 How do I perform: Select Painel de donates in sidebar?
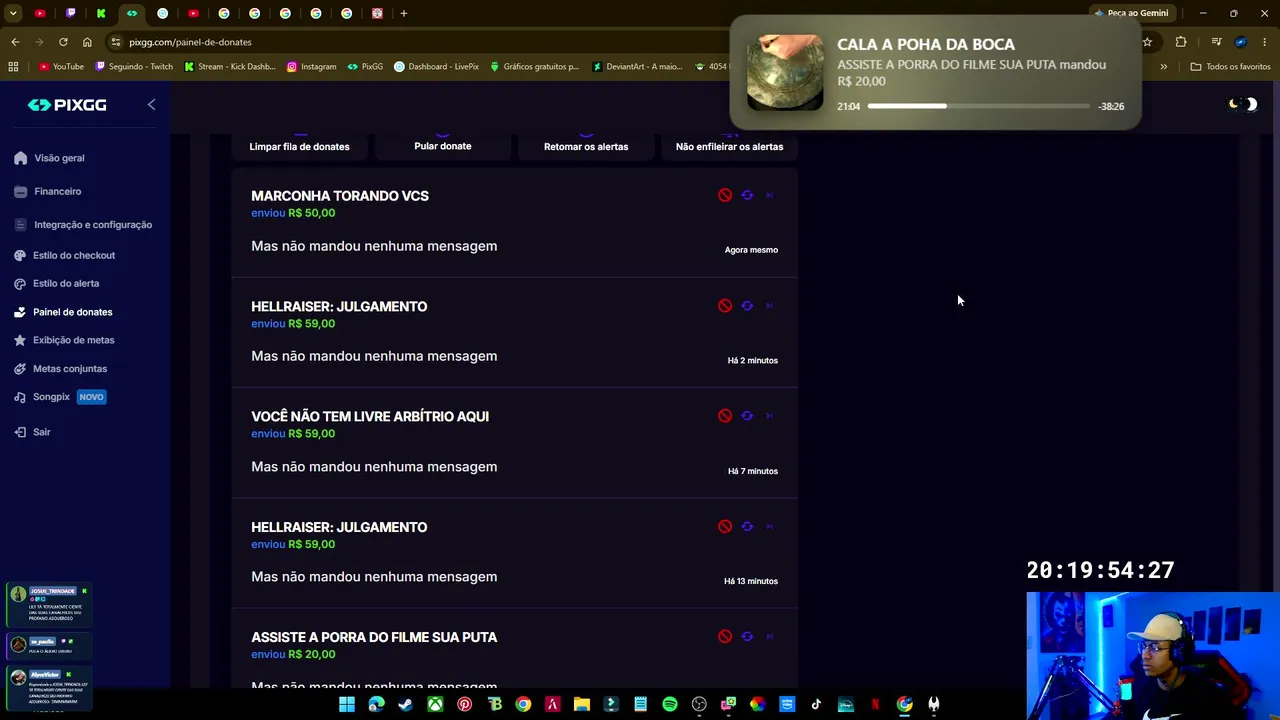pos(63,312)
